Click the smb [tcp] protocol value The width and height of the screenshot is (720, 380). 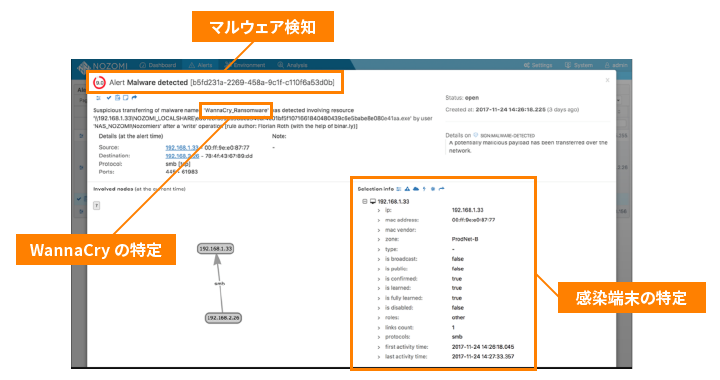coord(178,164)
